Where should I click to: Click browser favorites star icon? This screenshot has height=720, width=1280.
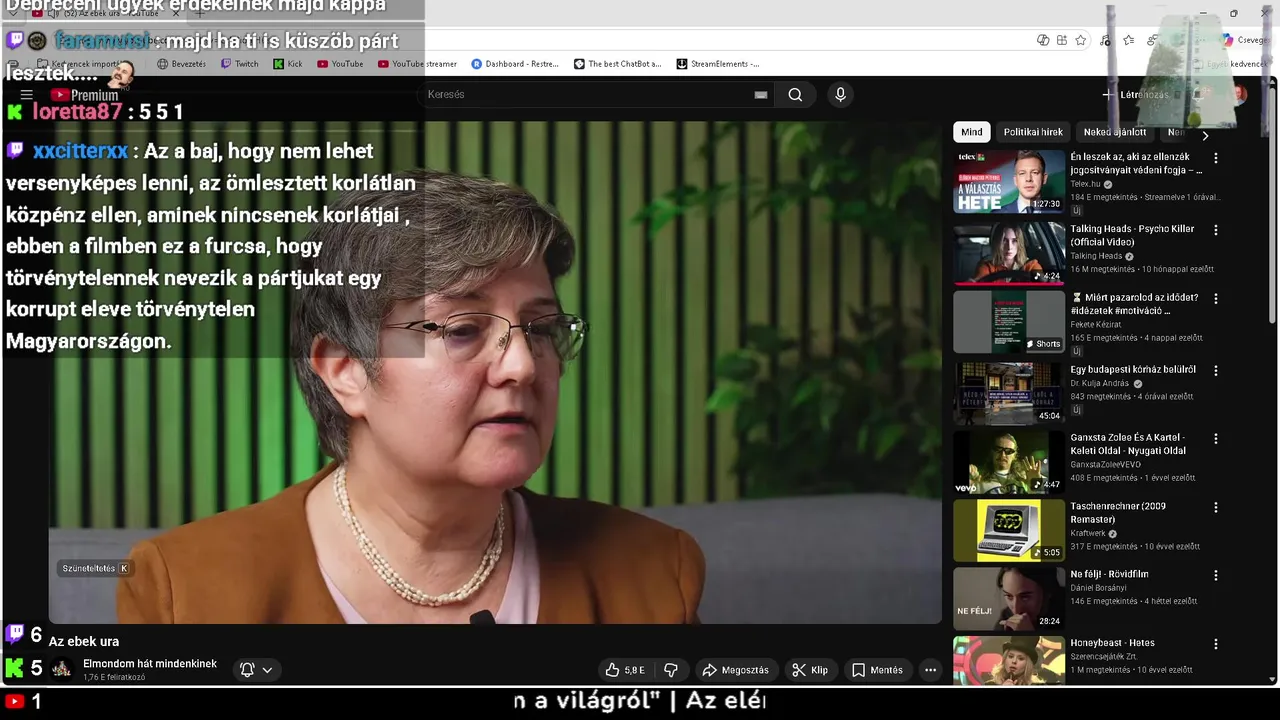[x=1081, y=40]
